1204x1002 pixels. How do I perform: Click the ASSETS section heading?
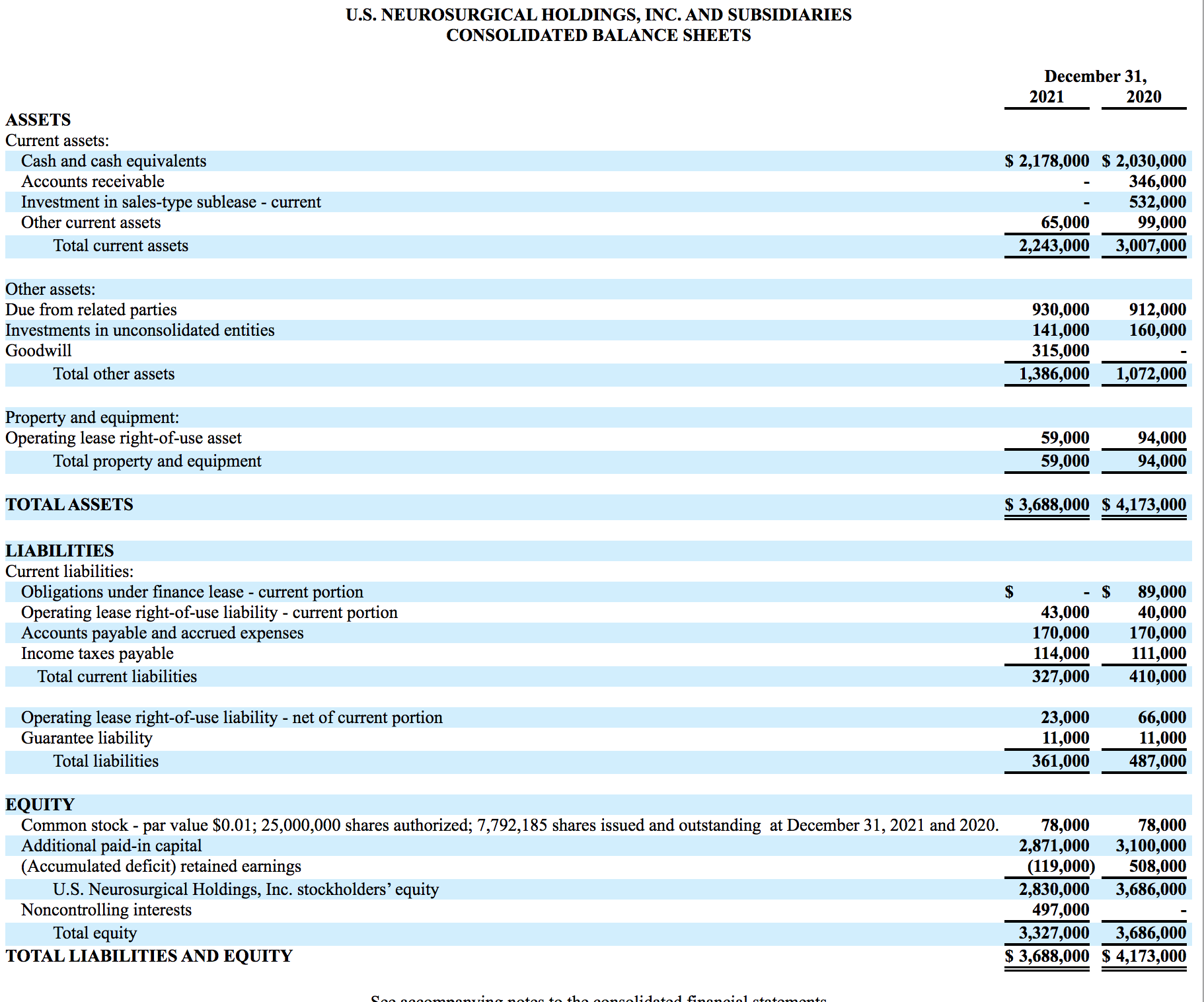coord(38,120)
